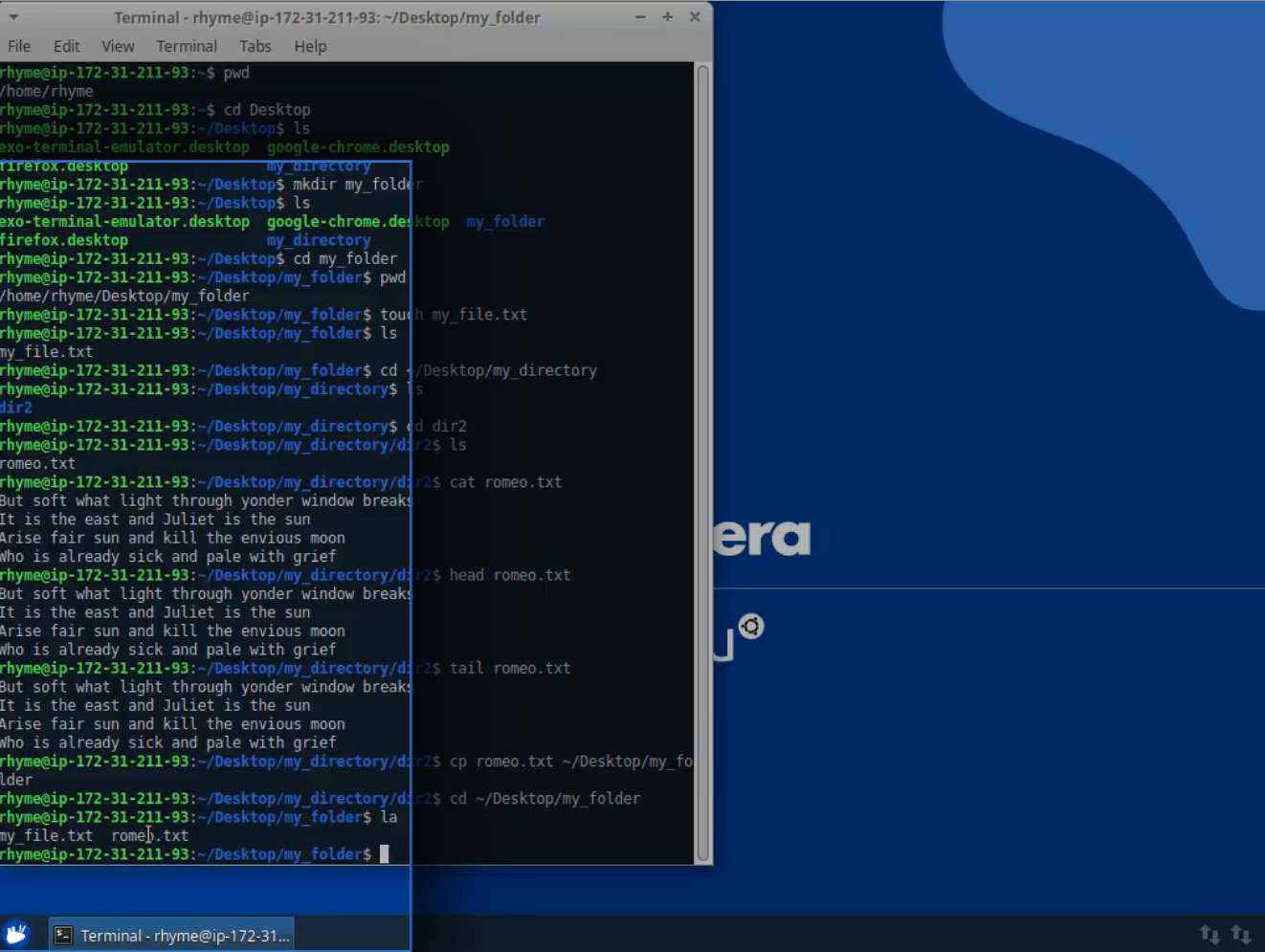Click the 'cd Desktop' command text
This screenshot has width=1265, height=952.
click(x=267, y=110)
